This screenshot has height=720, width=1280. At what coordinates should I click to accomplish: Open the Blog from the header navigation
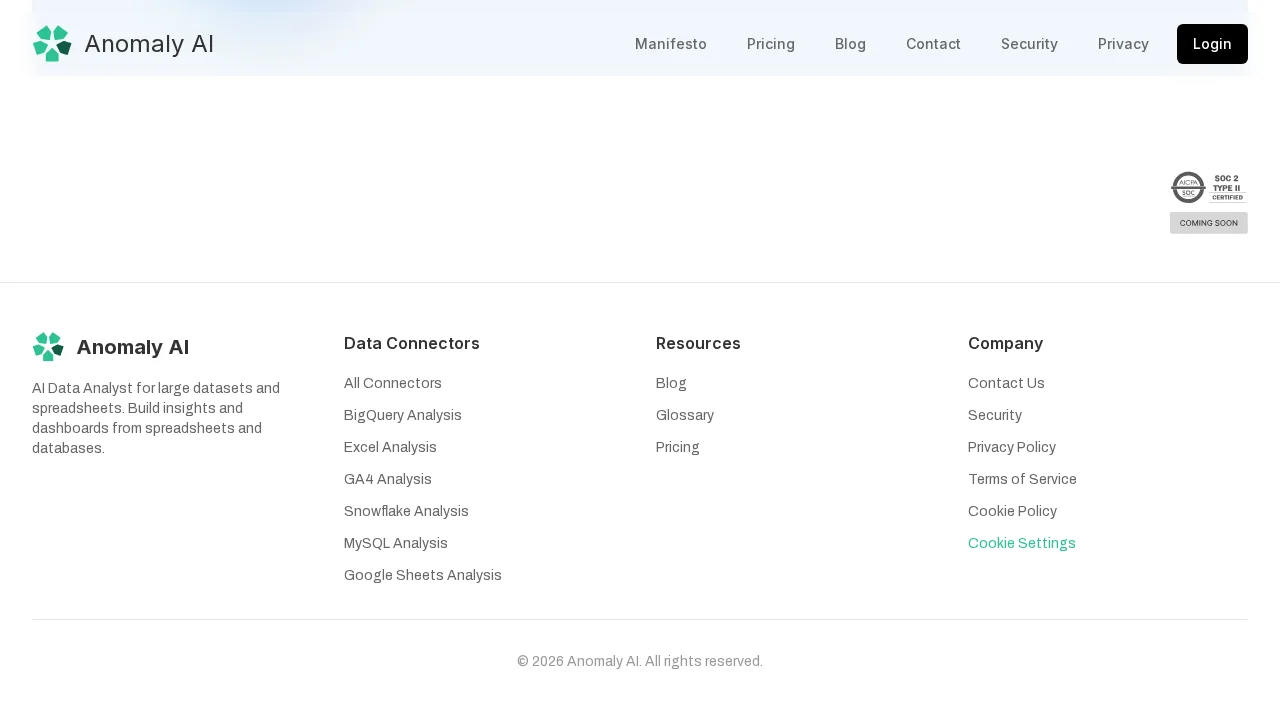(x=850, y=44)
